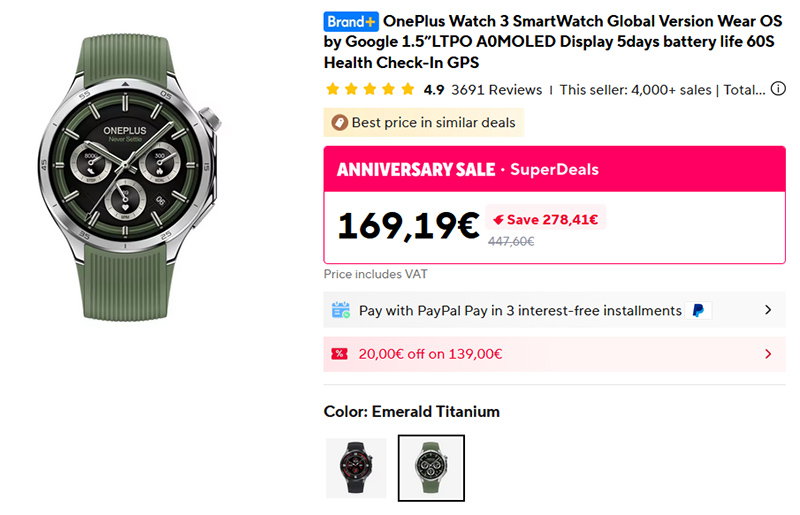This screenshot has height=515, width=800.
Task: Click the PayPal logo icon
Action: coord(698,310)
